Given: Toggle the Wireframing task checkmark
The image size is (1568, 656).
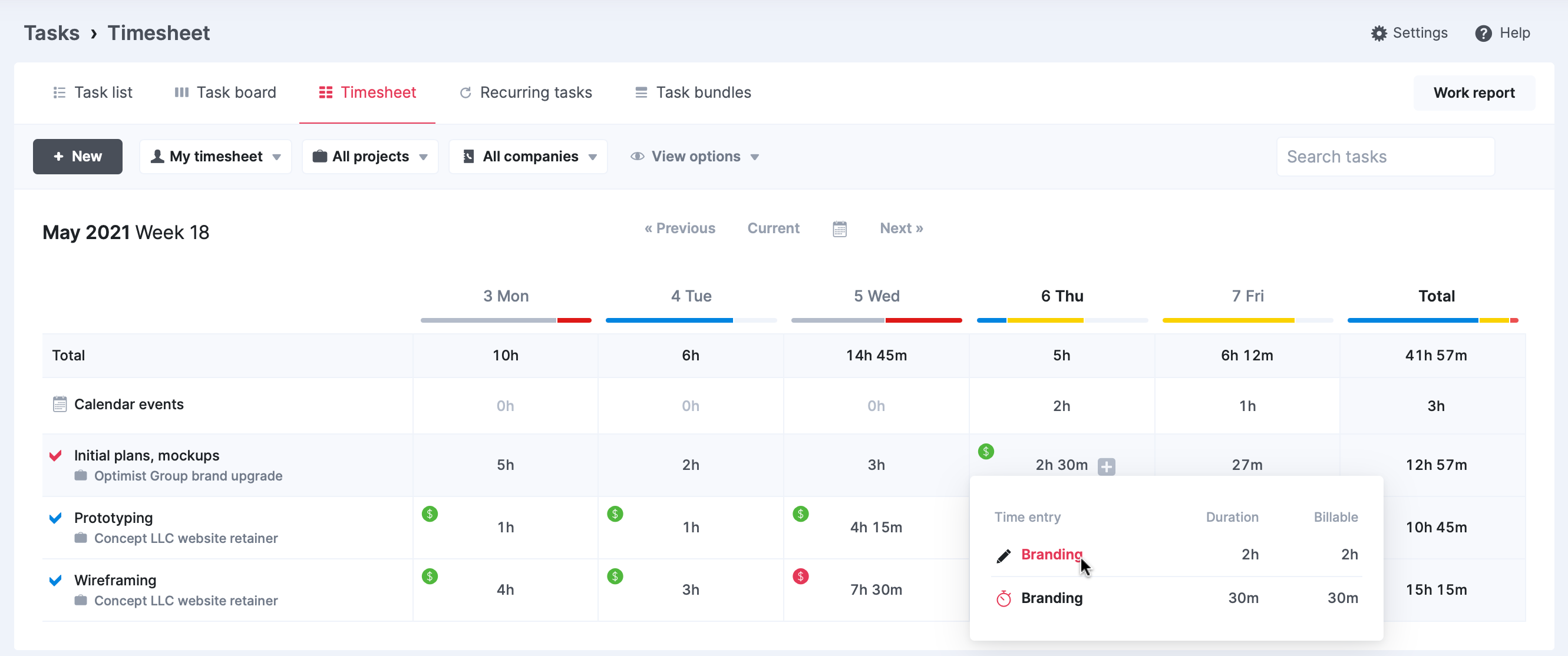Looking at the screenshot, I should point(55,581).
